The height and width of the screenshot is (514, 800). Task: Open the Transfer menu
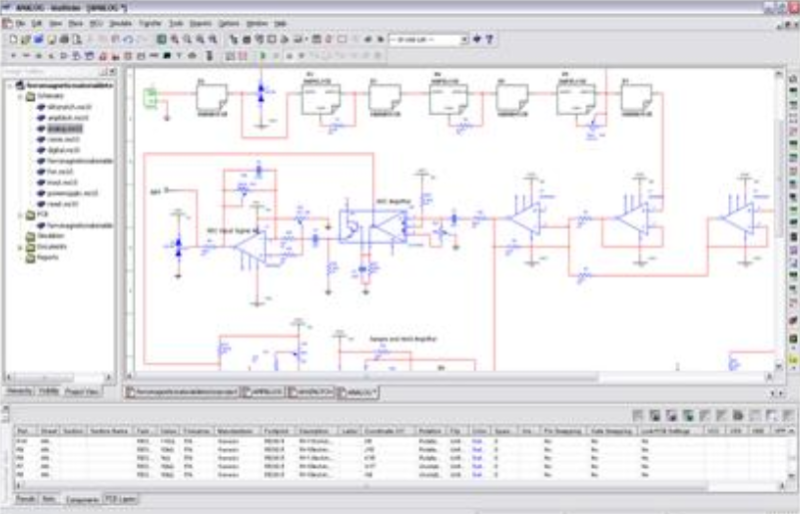[x=150, y=23]
